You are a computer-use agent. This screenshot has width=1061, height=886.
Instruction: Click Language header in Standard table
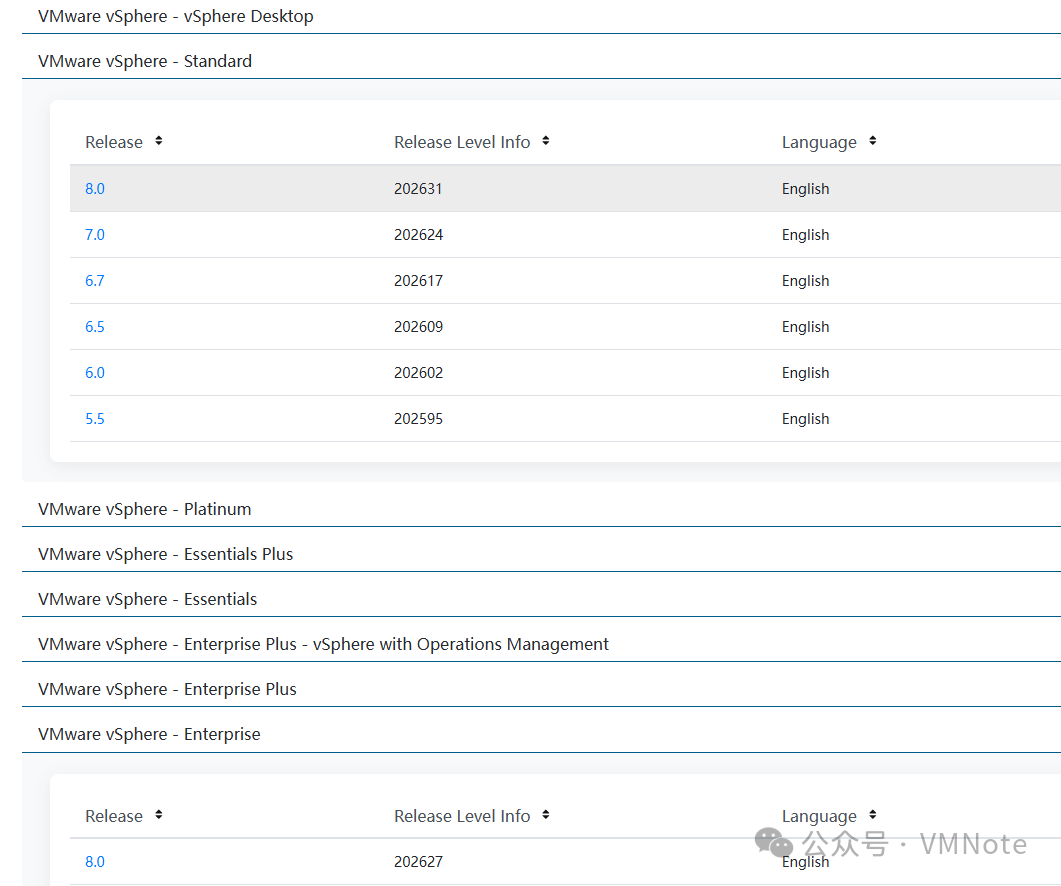coord(819,142)
